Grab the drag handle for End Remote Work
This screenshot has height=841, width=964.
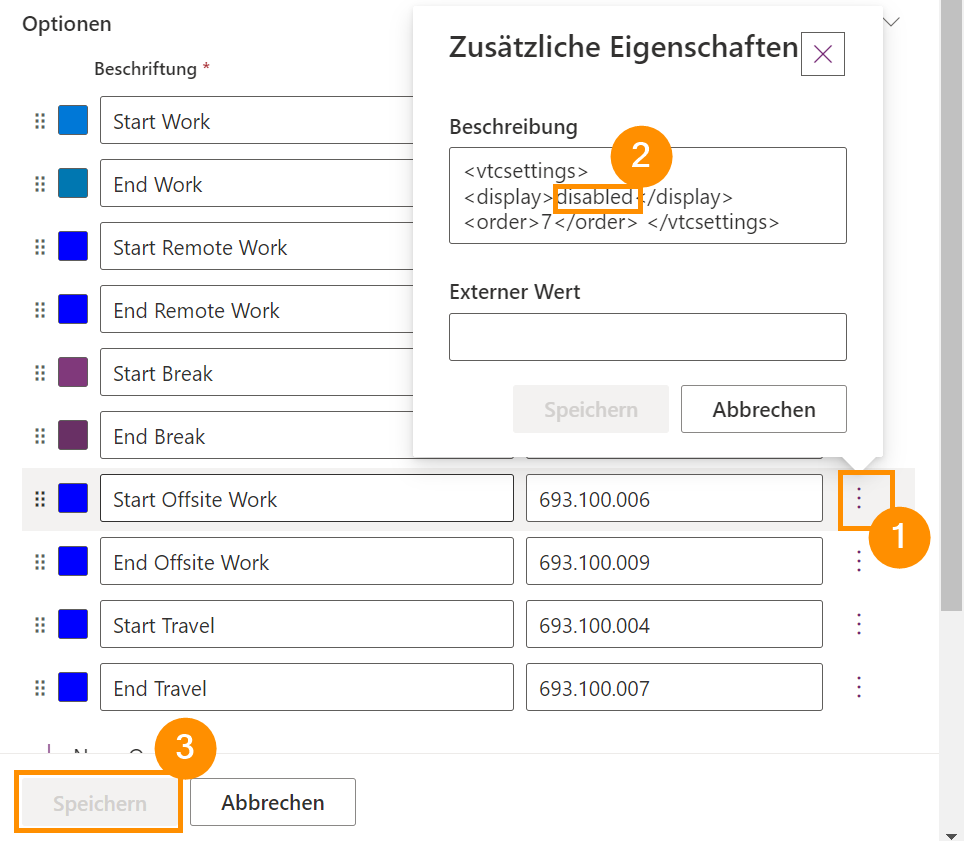40,310
